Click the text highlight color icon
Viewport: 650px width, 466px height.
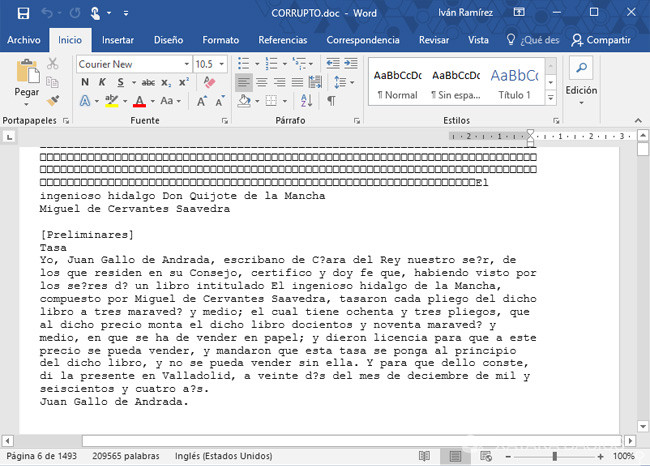pos(112,101)
